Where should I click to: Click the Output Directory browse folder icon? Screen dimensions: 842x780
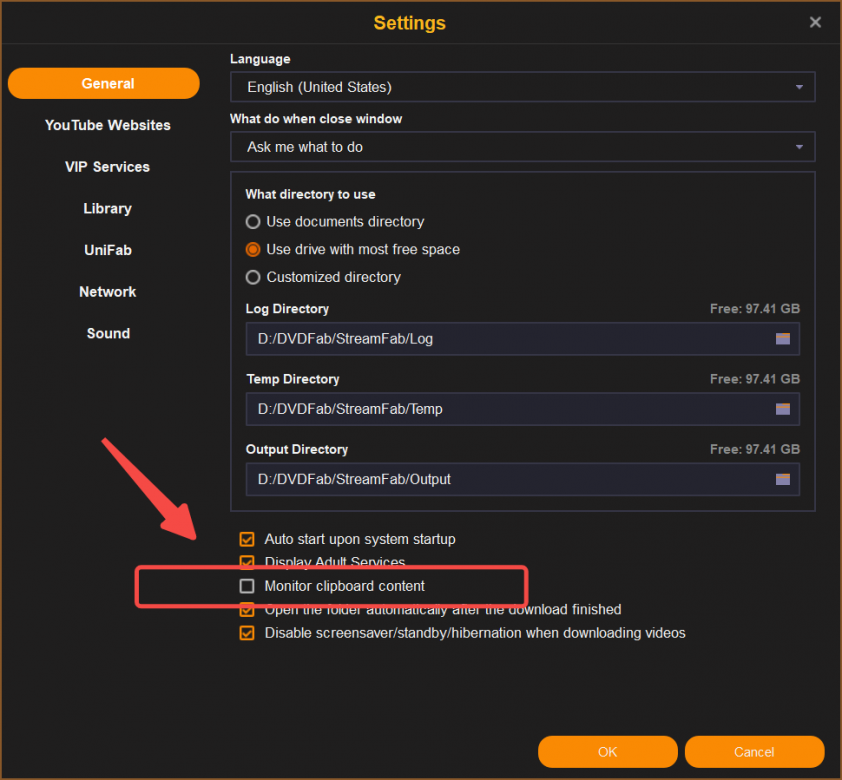(782, 479)
